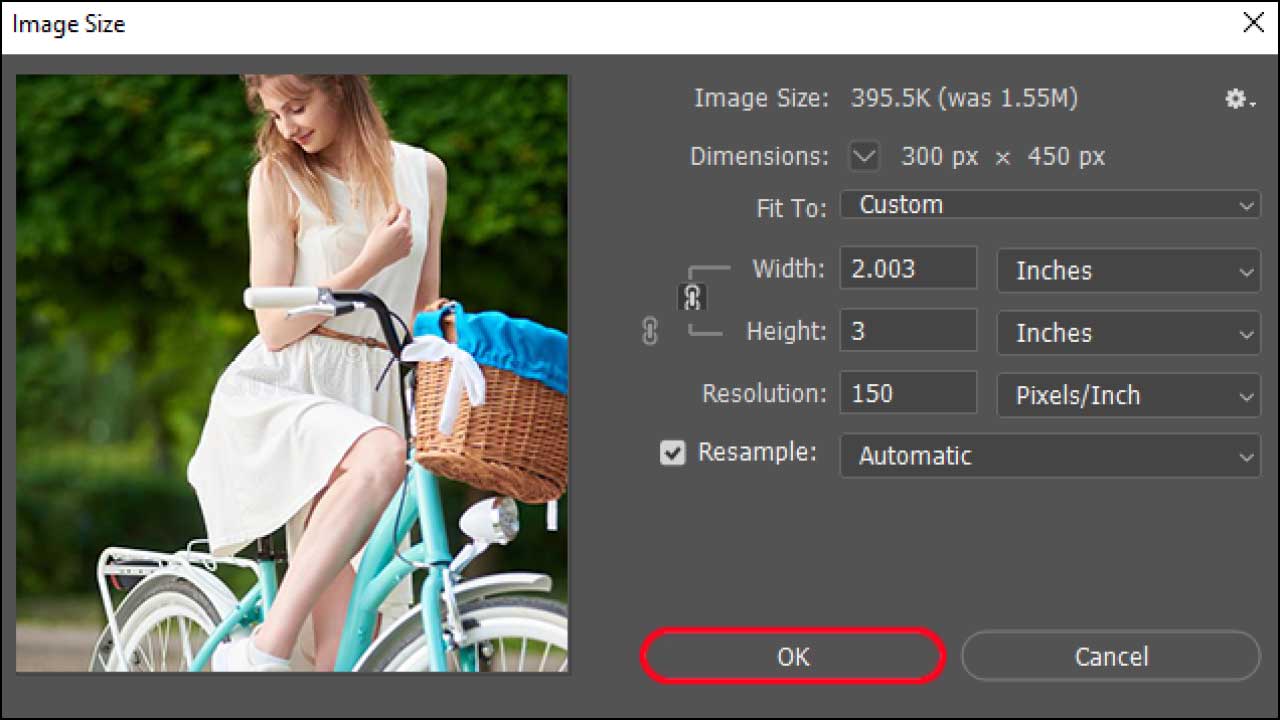The image size is (1280, 720).
Task: Uncheck the Resample checkbox
Action: [x=673, y=453]
